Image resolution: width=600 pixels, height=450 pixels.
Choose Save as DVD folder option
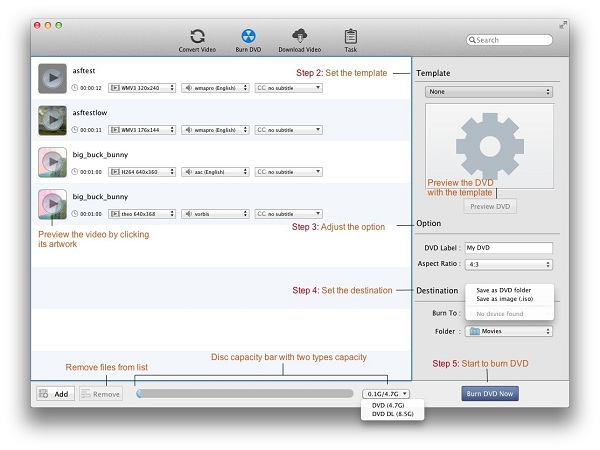pyautogui.click(x=504, y=290)
